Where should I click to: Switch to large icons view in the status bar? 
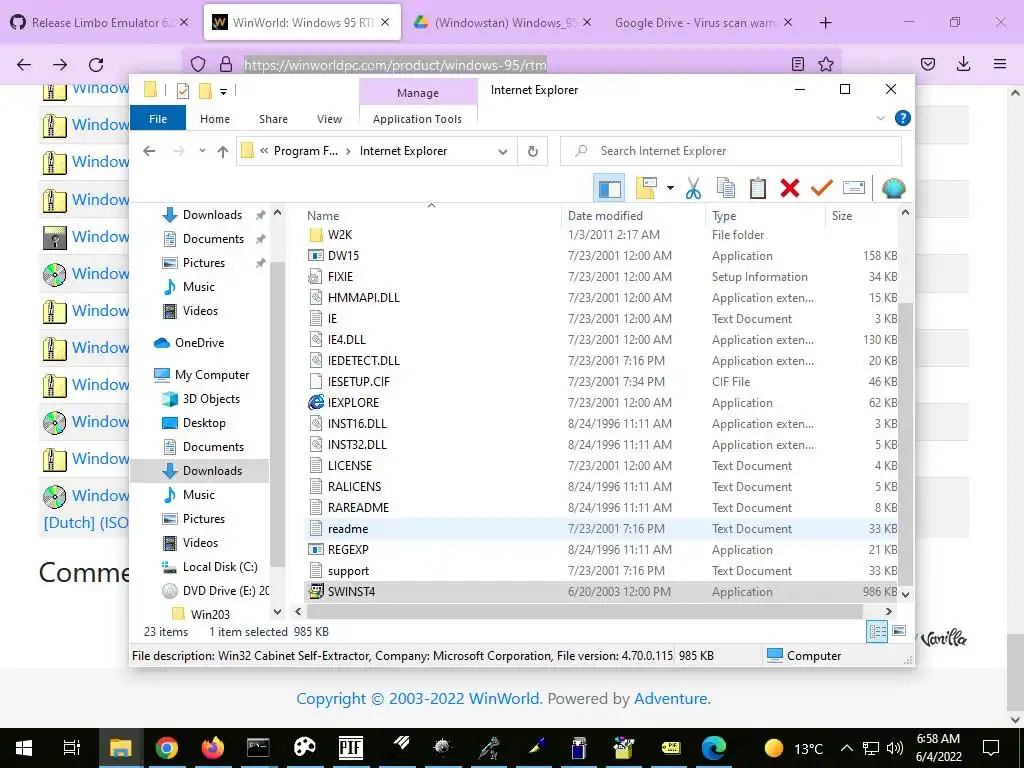coord(899,632)
